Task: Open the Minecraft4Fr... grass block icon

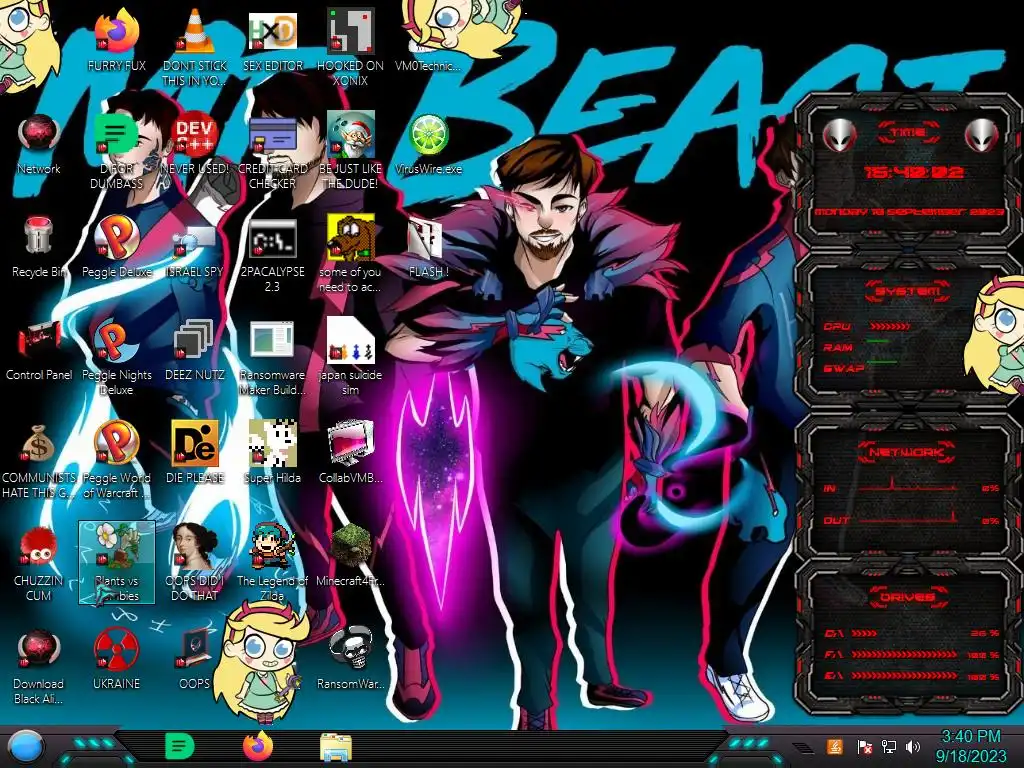Action: pos(350,547)
